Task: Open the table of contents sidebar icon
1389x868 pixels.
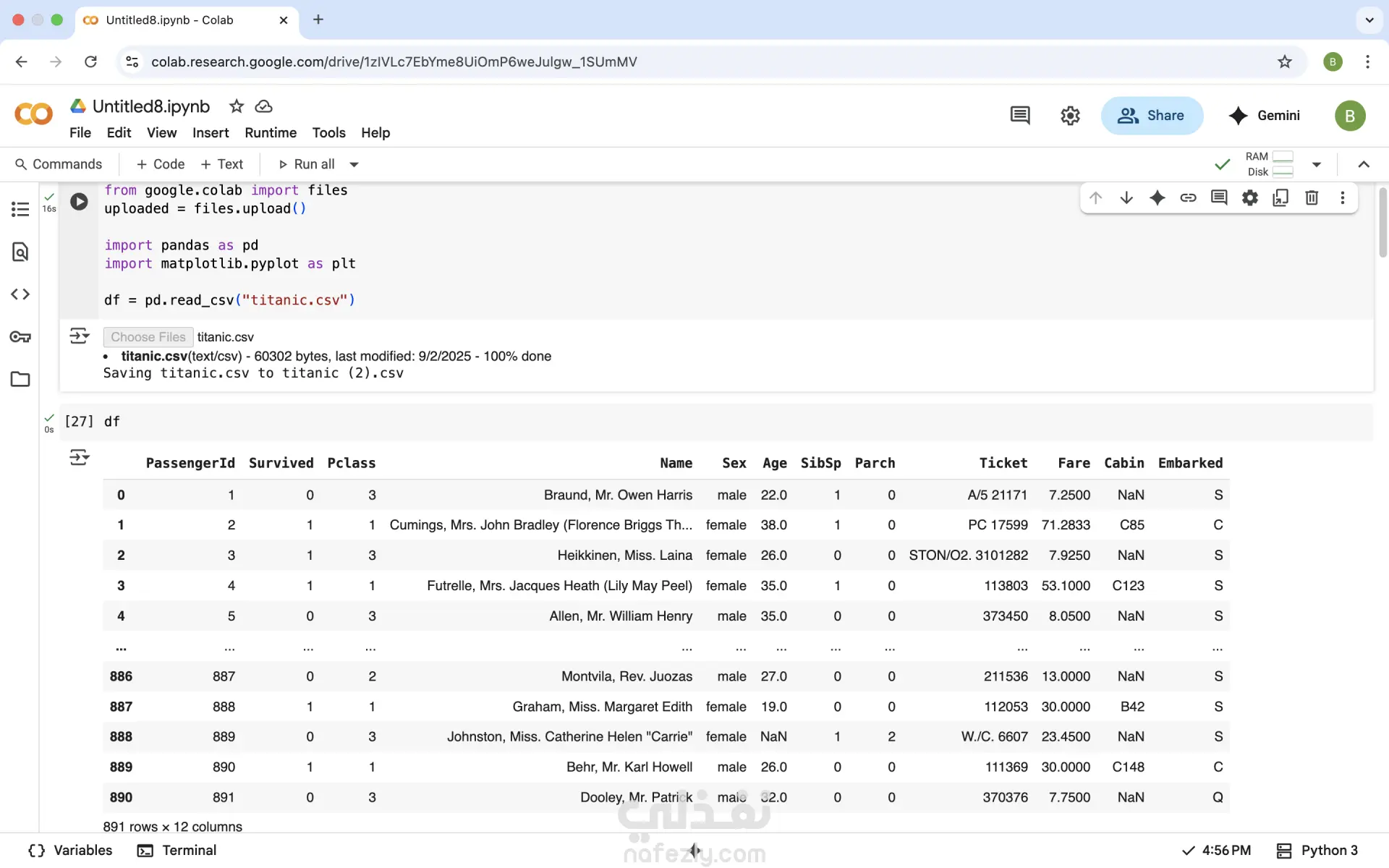Action: pos(20,210)
